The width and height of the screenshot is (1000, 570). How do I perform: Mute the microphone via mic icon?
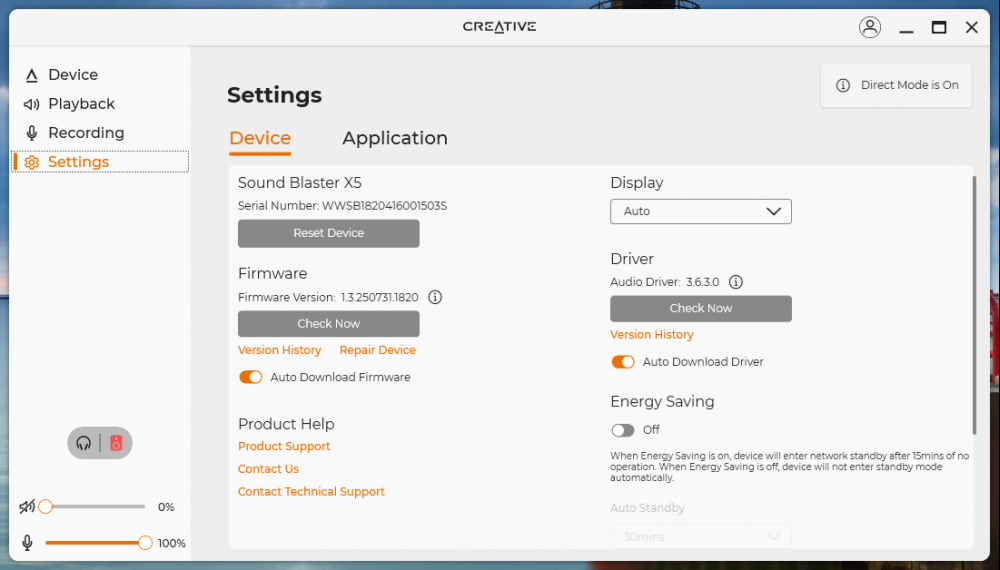coord(27,543)
